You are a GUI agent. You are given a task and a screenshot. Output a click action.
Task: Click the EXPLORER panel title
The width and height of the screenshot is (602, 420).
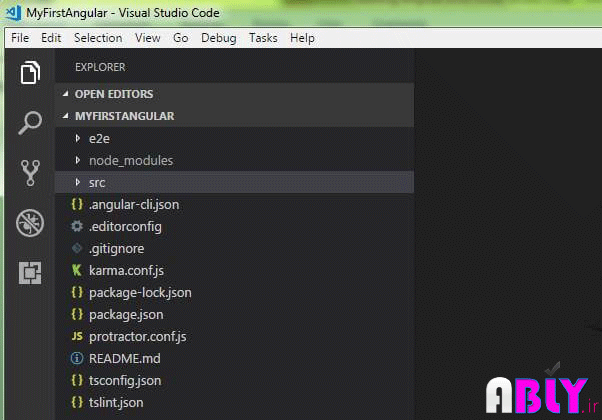click(100, 67)
